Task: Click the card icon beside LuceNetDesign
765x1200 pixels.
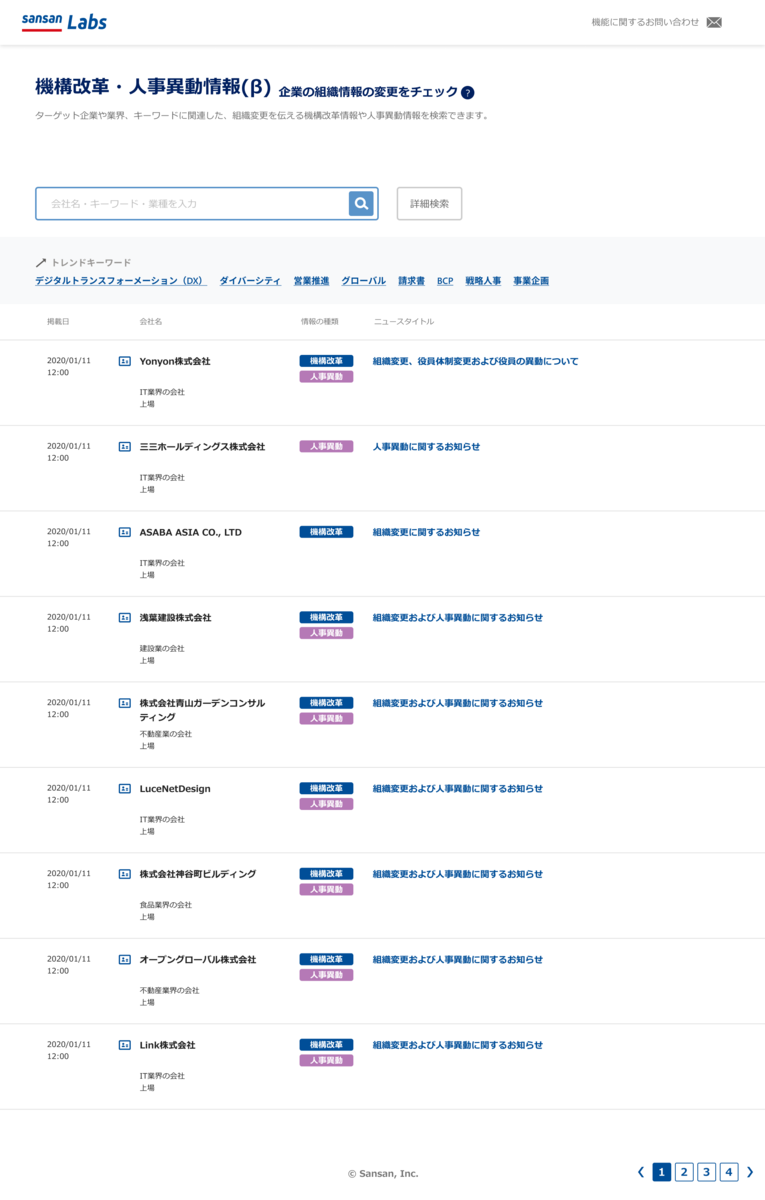Action: pyautogui.click(x=125, y=789)
